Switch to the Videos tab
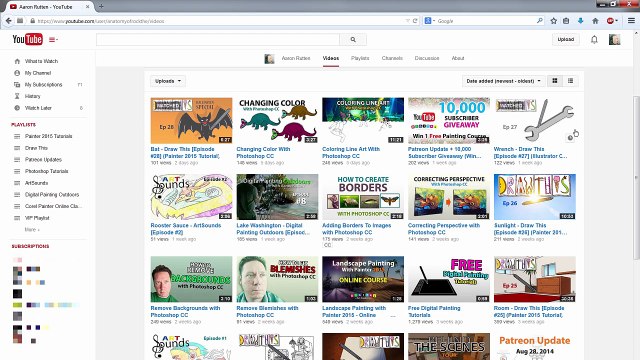640x360 pixels. click(x=331, y=58)
